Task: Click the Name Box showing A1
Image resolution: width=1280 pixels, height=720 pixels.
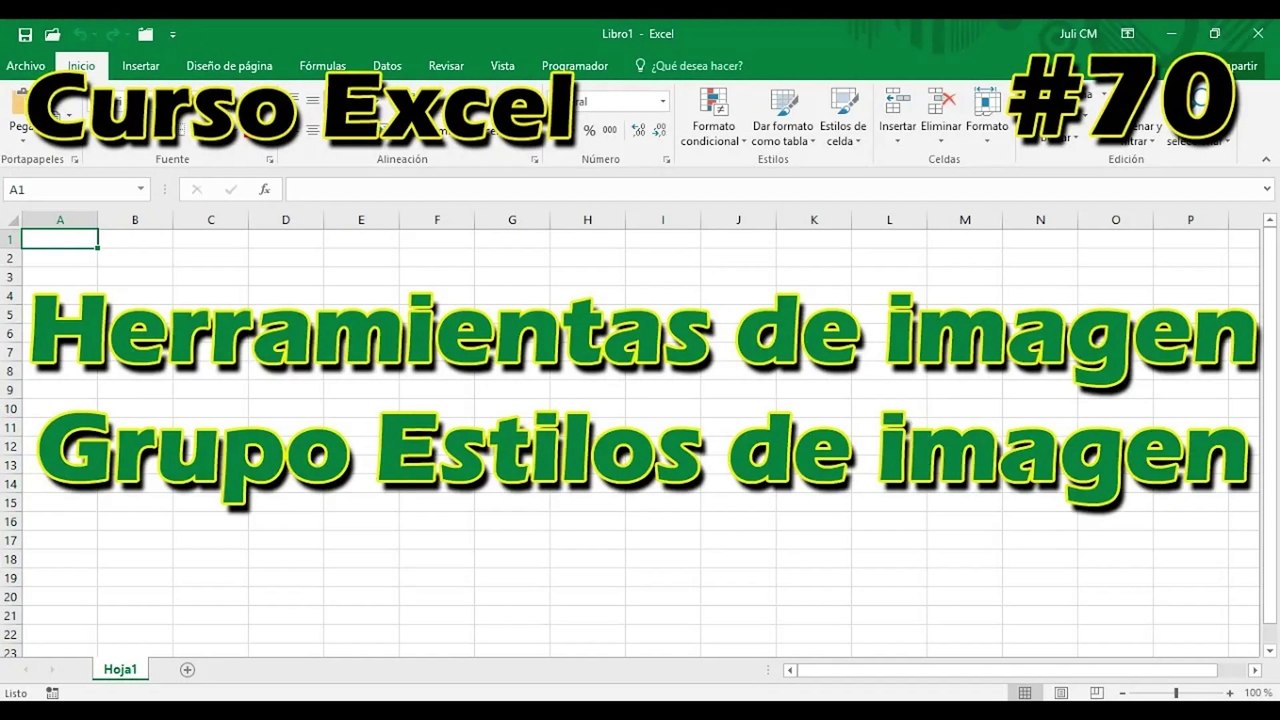Action: click(x=68, y=189)
